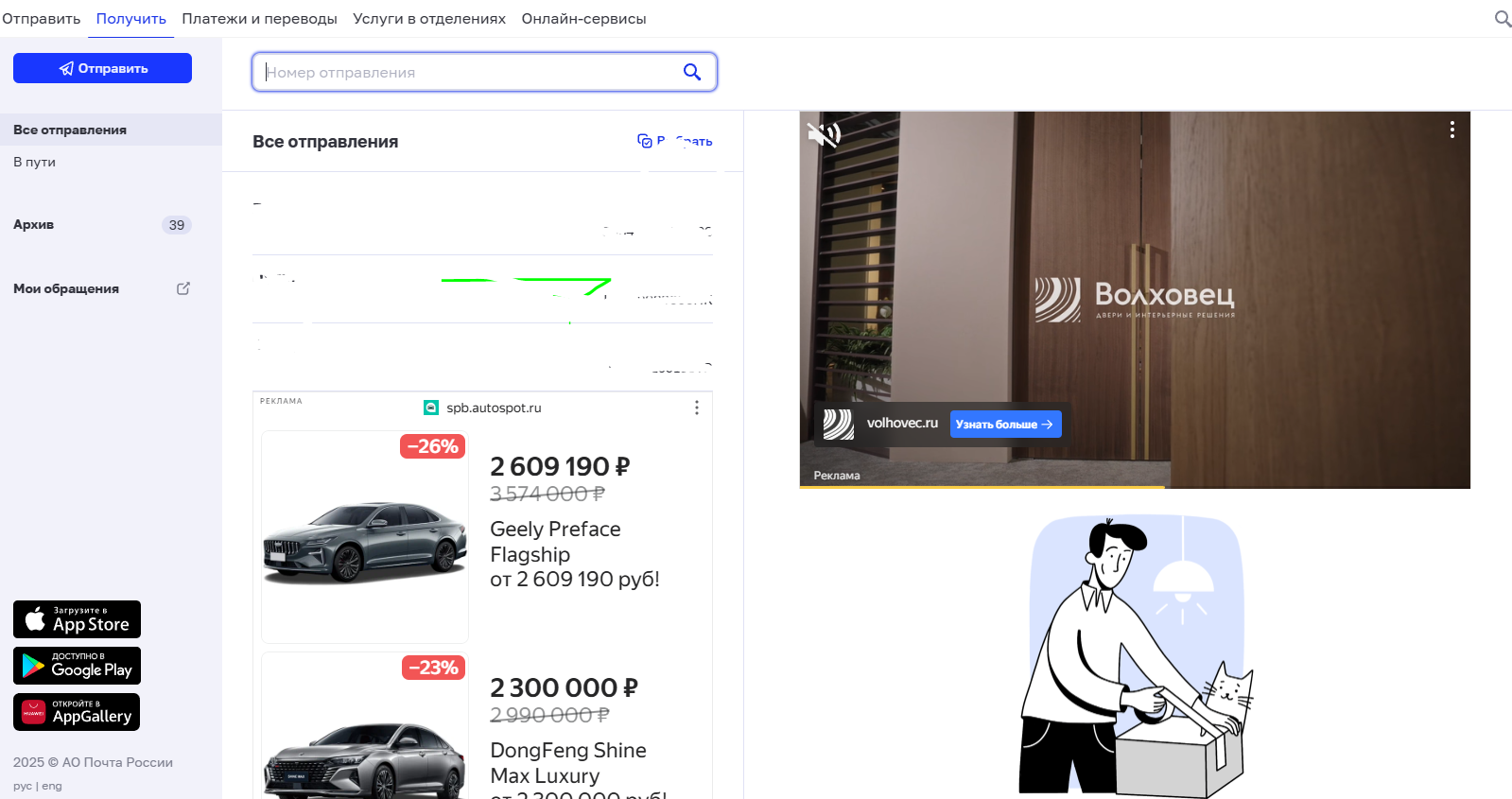The height and width of the screenshot is (799, 1512).
Task: Open Услуги в отделениях menu item
Action: (428, 19)
